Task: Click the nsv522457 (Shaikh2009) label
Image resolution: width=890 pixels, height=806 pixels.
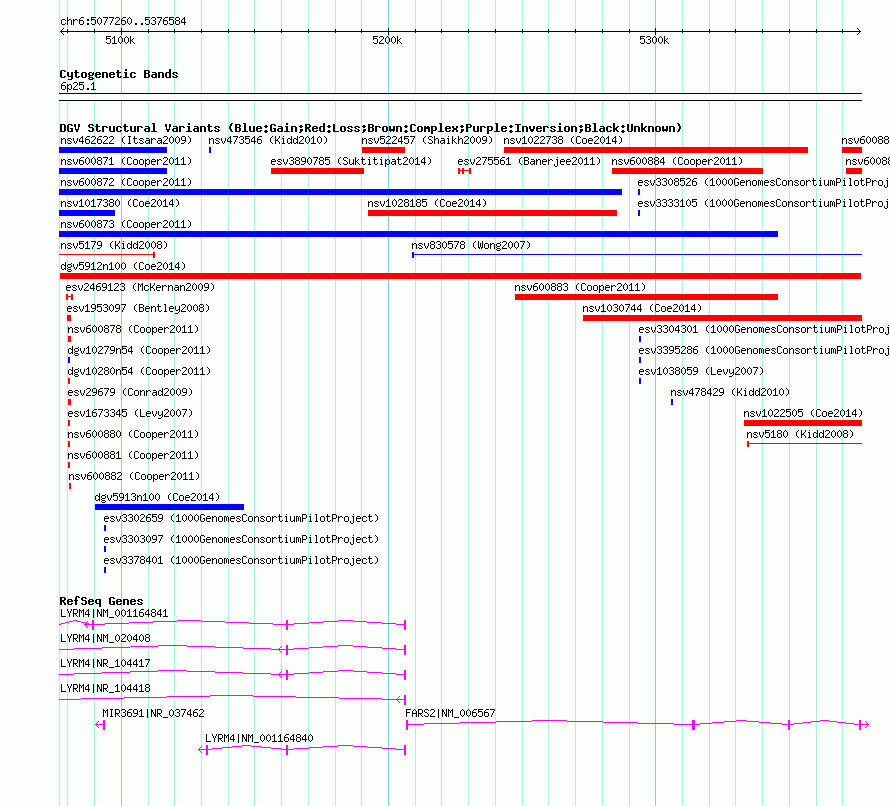Action: click(427, 140)
